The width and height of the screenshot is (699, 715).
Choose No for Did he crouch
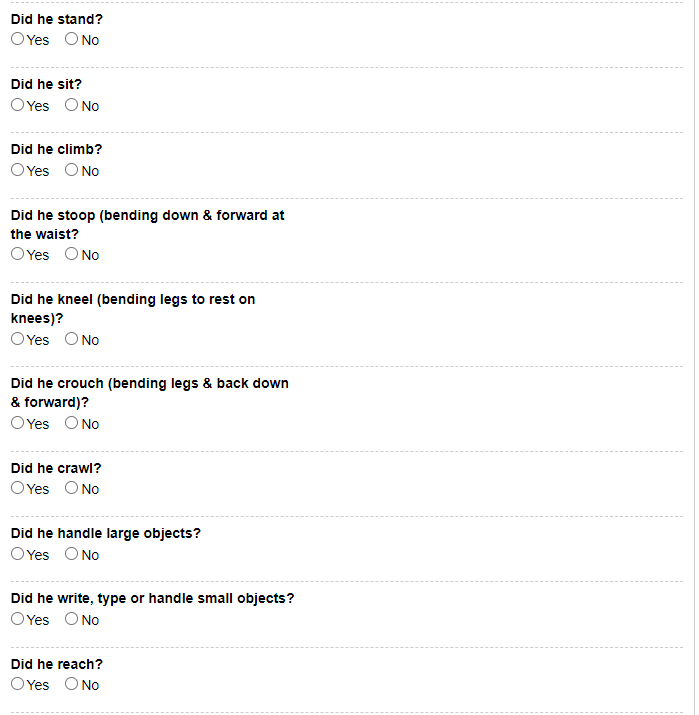click(72, 423)
